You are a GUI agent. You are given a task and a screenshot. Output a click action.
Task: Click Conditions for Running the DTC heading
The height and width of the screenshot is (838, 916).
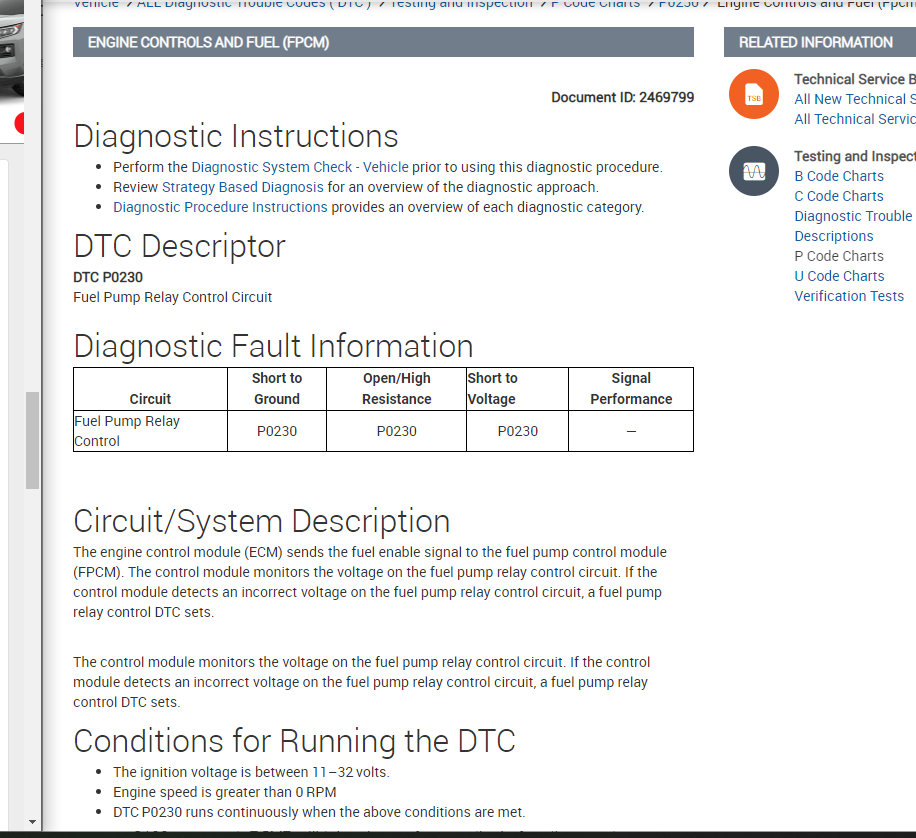(x=294, y=741)
